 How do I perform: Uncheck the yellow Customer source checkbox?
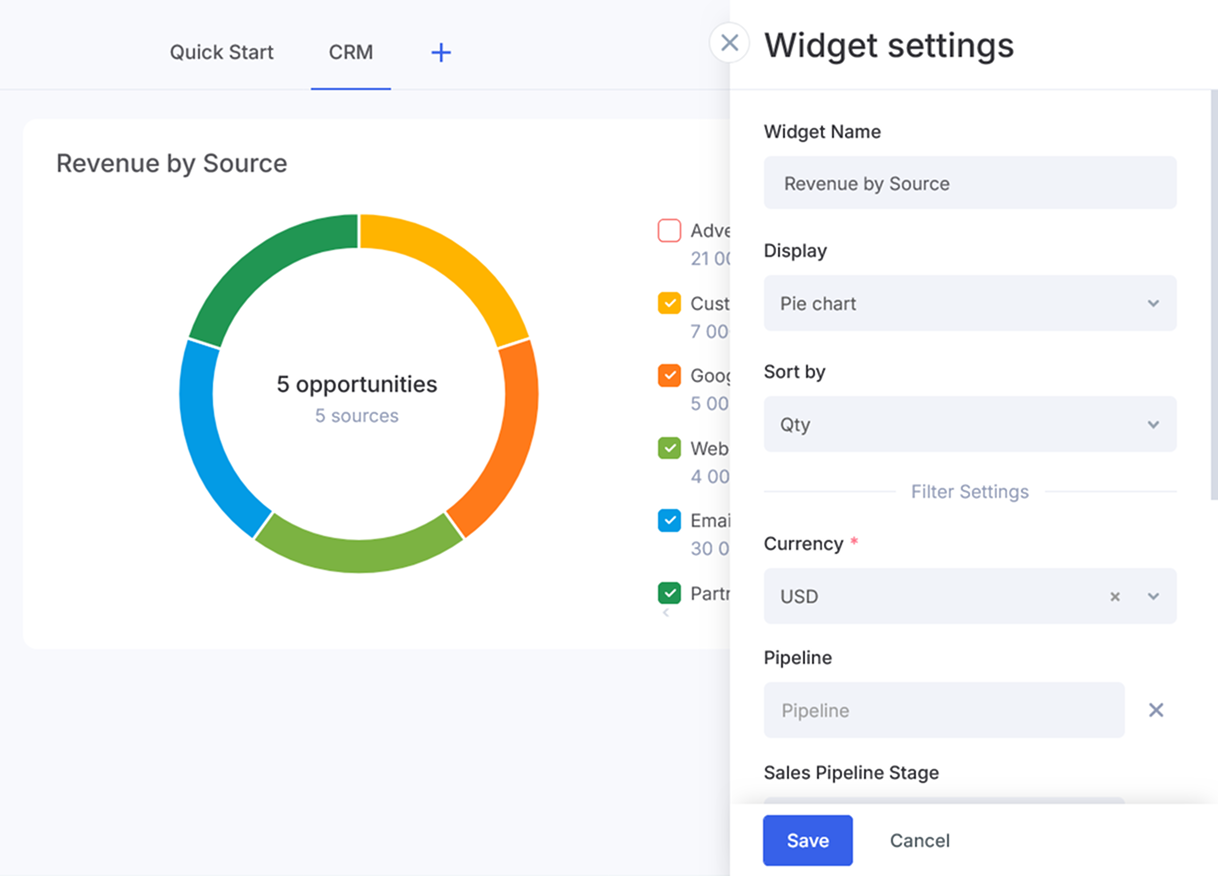(669, 304)
